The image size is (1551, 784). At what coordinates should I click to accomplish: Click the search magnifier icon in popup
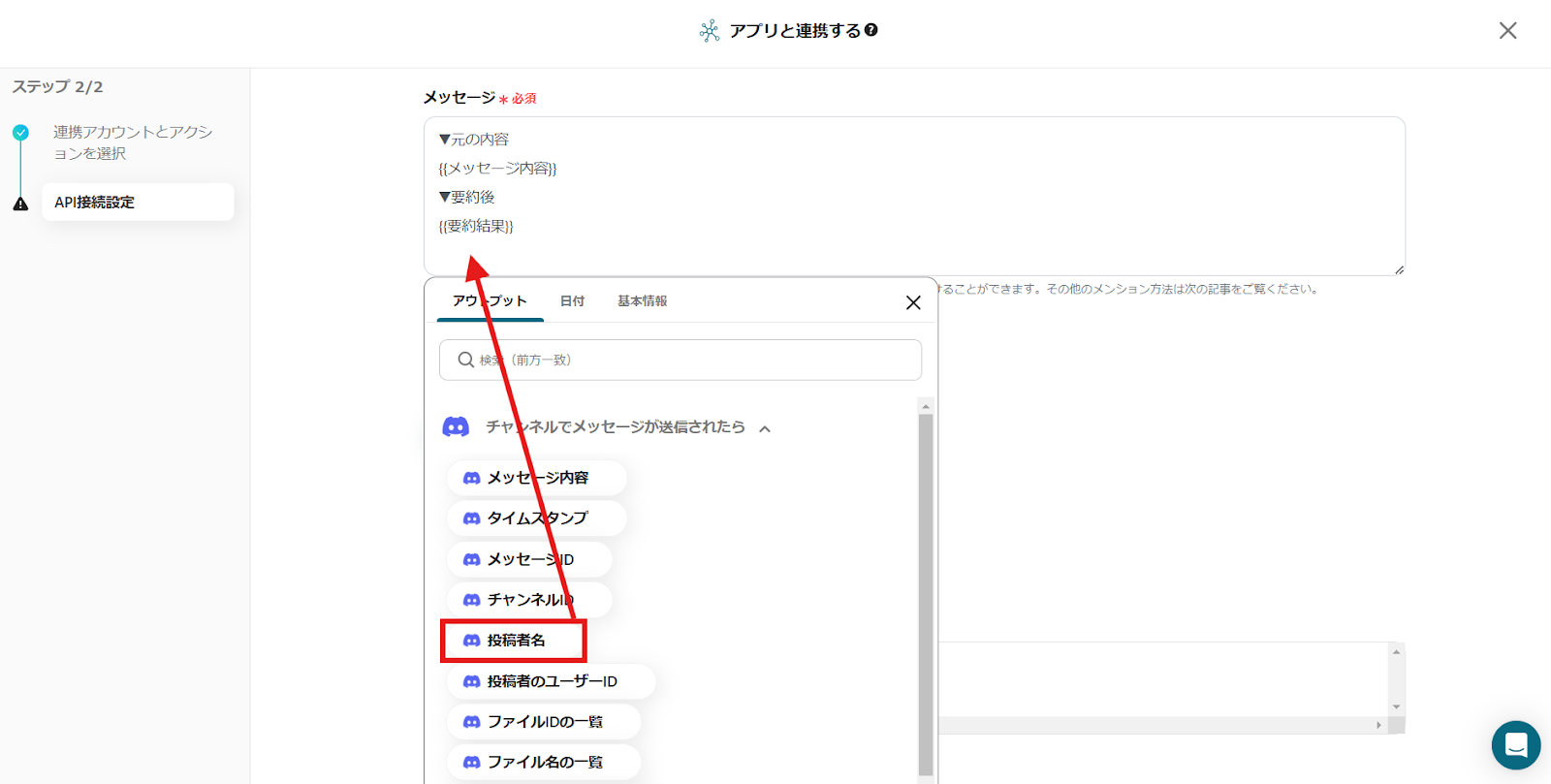click(465, 360)
